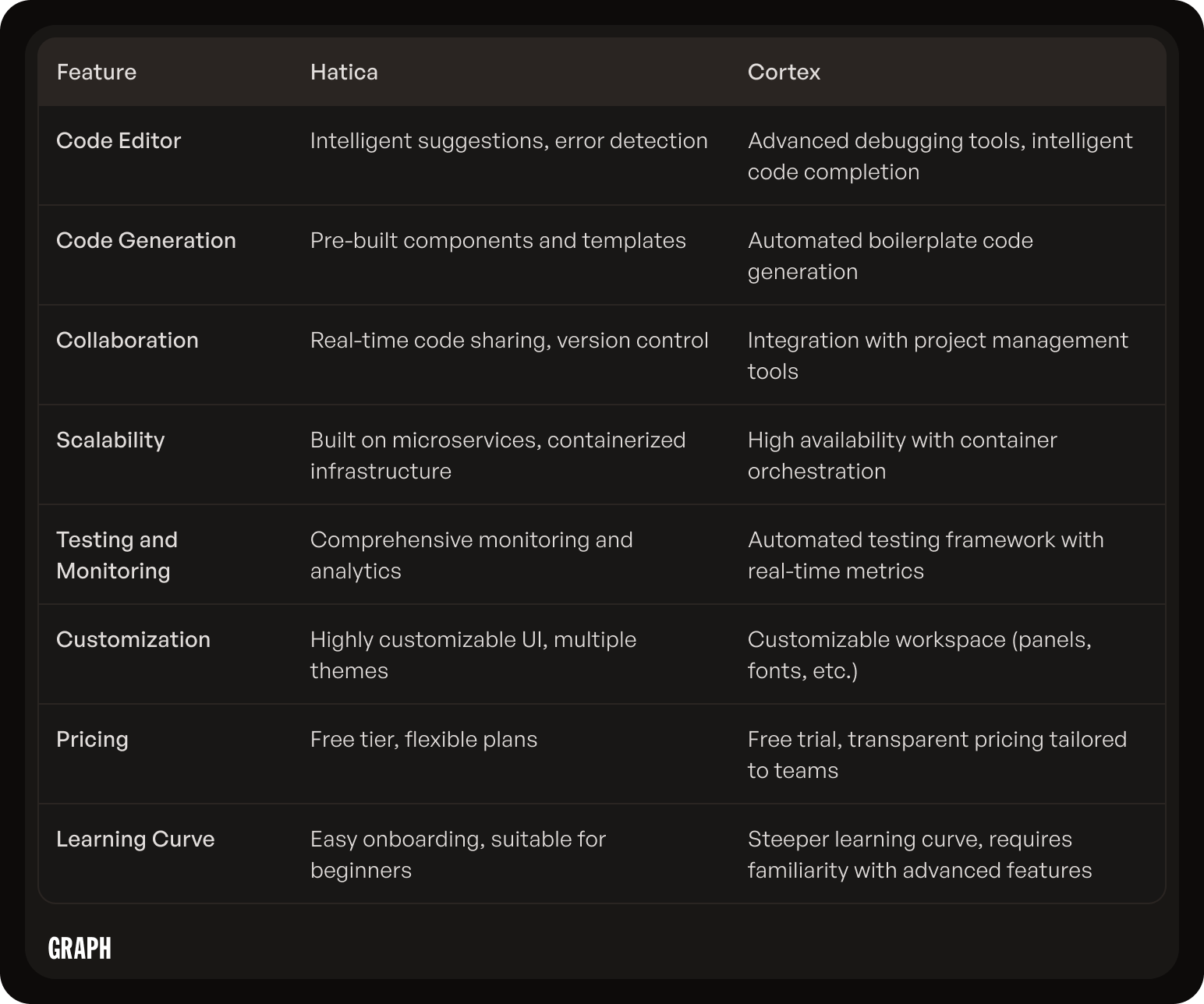Click the "Feature" column header
Image resolution: width=1204 pixels, height=1004 pixels.
97,72
